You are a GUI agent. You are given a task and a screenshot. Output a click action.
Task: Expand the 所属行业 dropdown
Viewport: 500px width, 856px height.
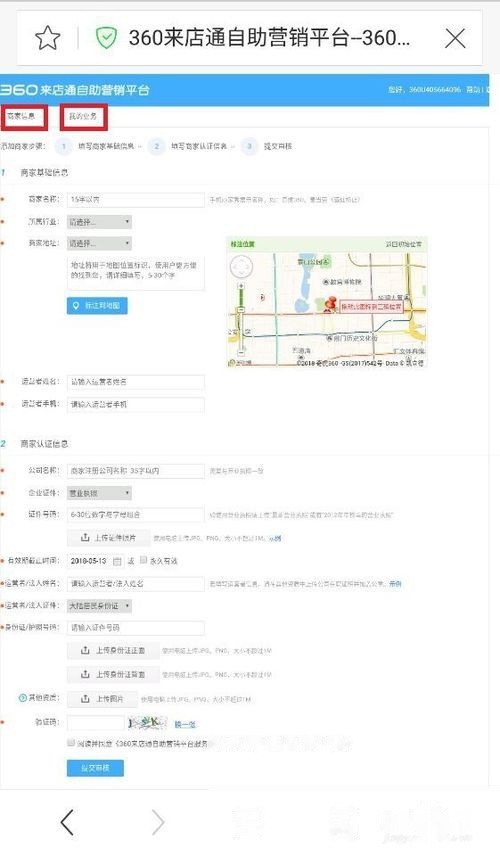pos(99,222)
